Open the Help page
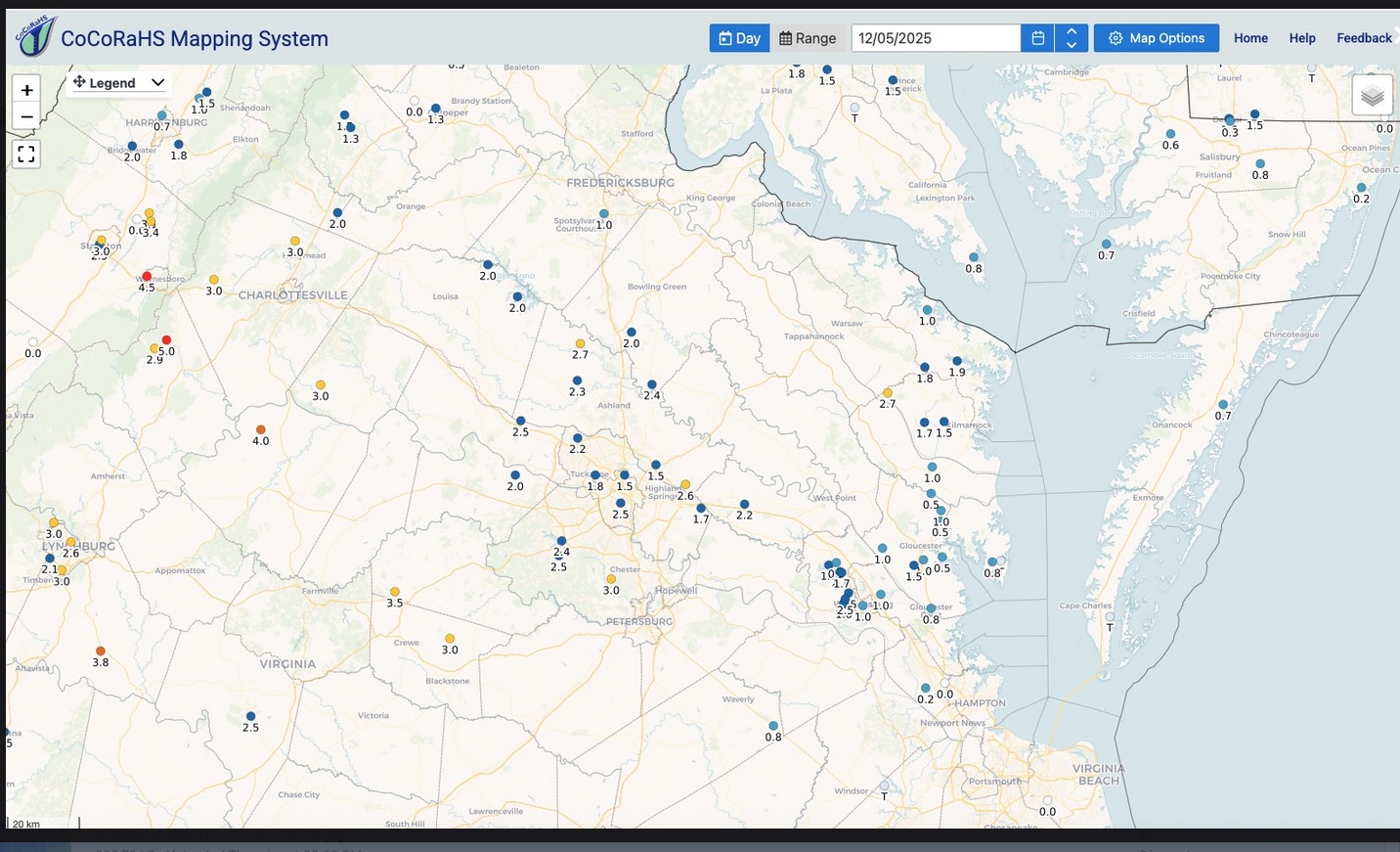This screenshot has width=1400, height=852. pyautogui.click(x=1302, y=38)
